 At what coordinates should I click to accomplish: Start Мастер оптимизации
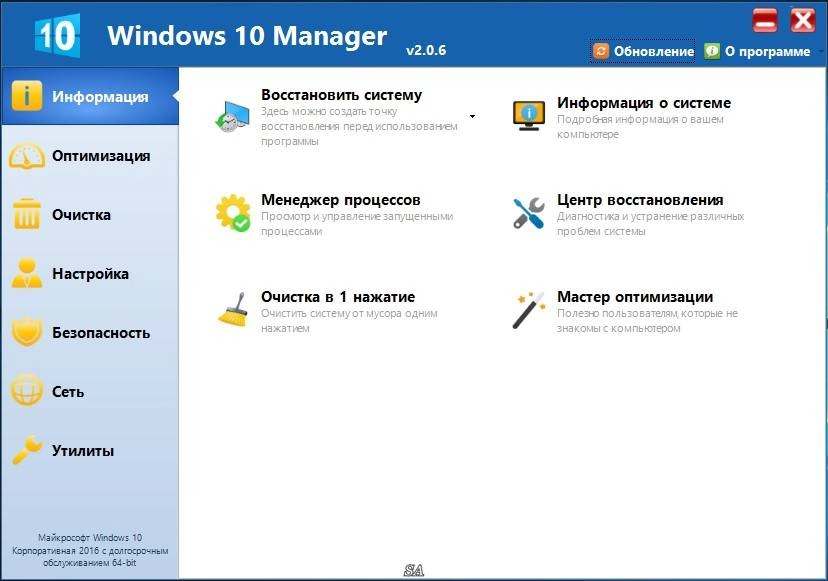635,296
